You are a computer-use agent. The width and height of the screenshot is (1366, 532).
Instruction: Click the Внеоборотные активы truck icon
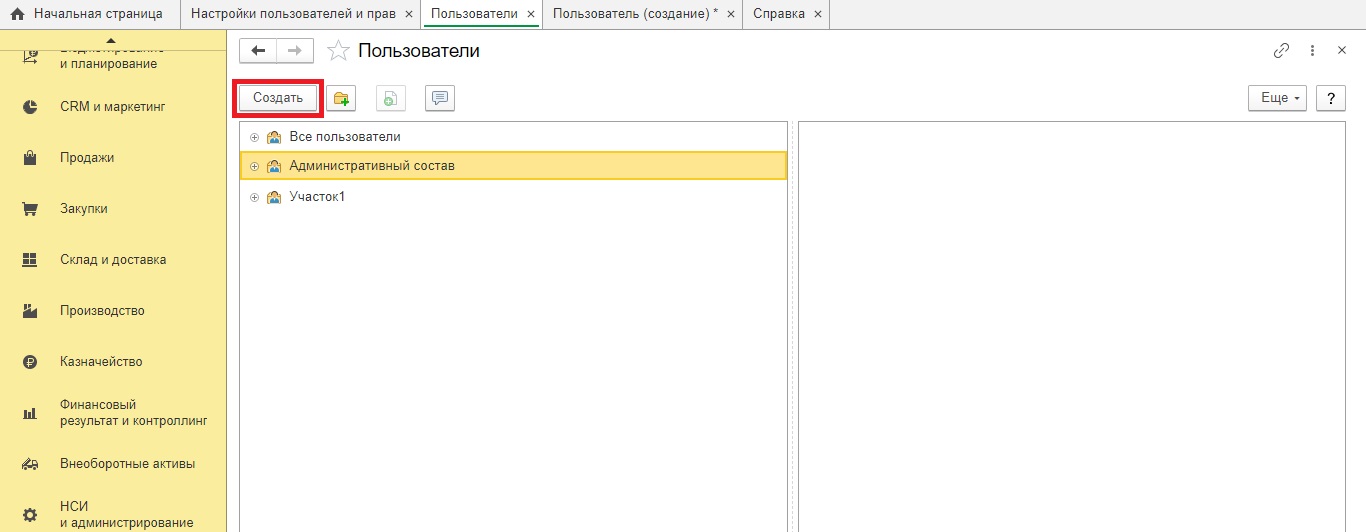pos(30,464)
